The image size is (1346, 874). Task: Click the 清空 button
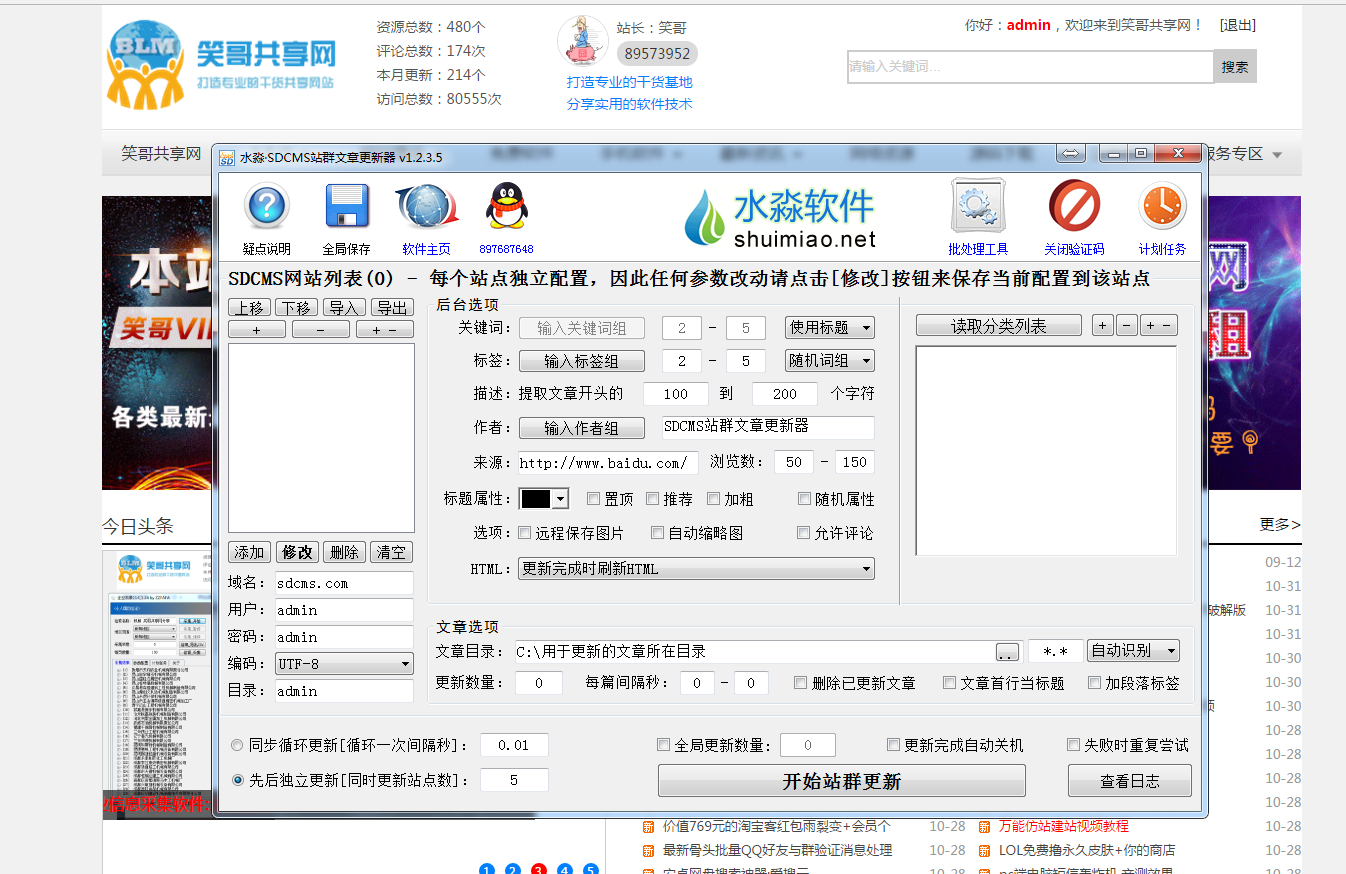tap(391, 552)
